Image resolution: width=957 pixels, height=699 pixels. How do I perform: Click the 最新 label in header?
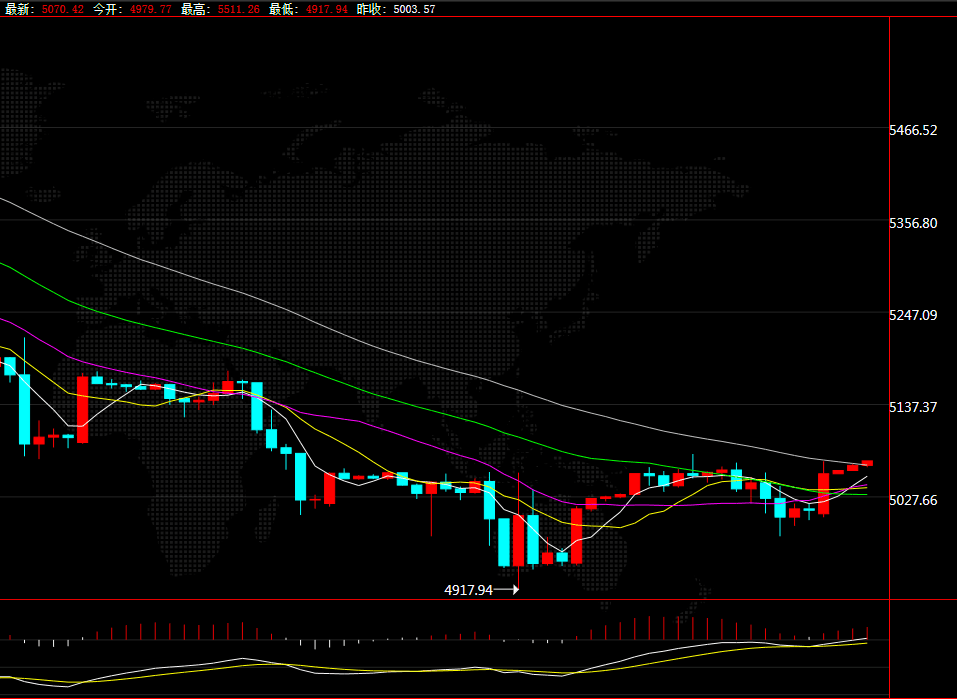click(20, 9)
